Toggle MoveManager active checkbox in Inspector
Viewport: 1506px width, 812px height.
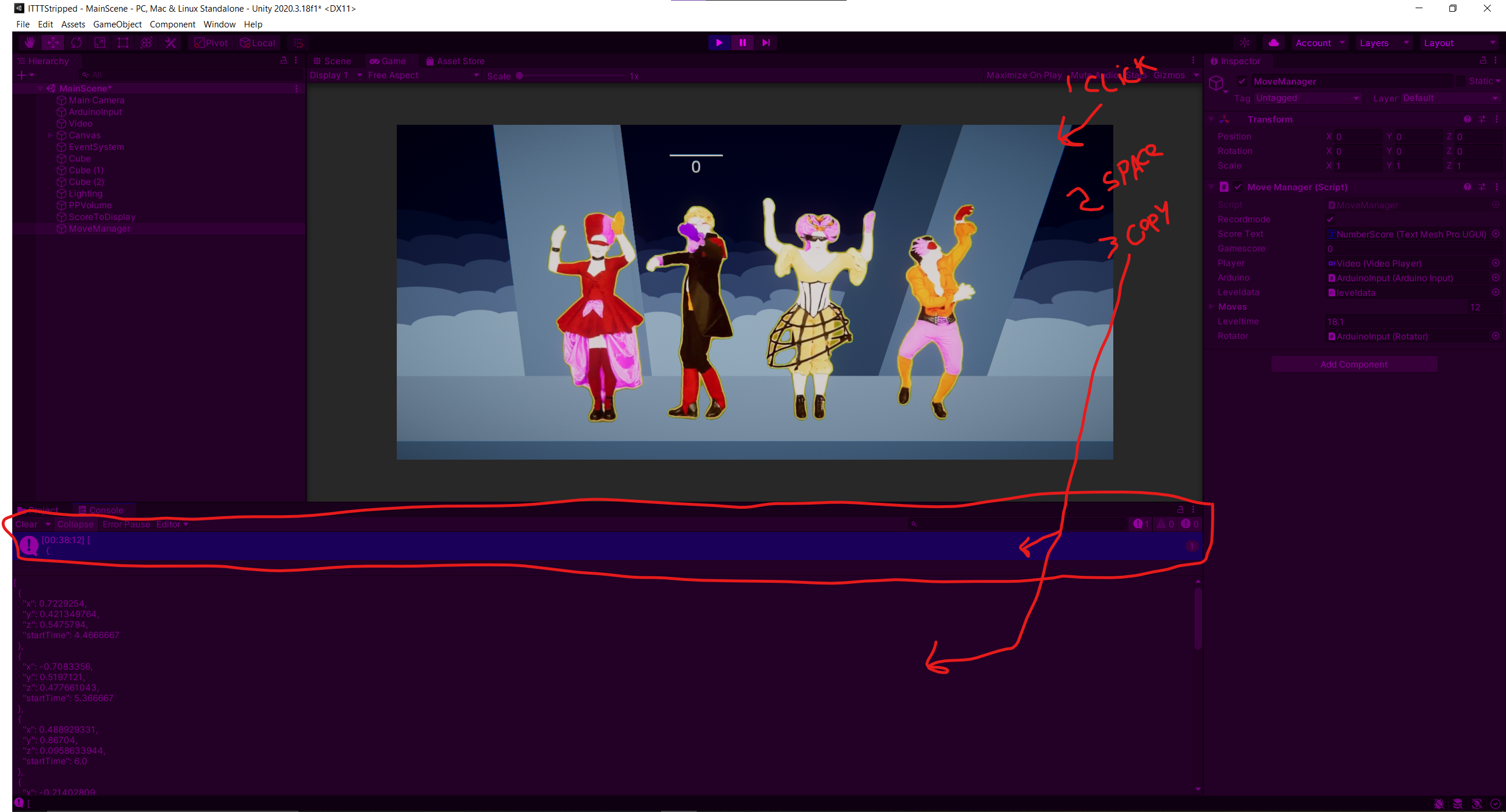point(1242,81)
